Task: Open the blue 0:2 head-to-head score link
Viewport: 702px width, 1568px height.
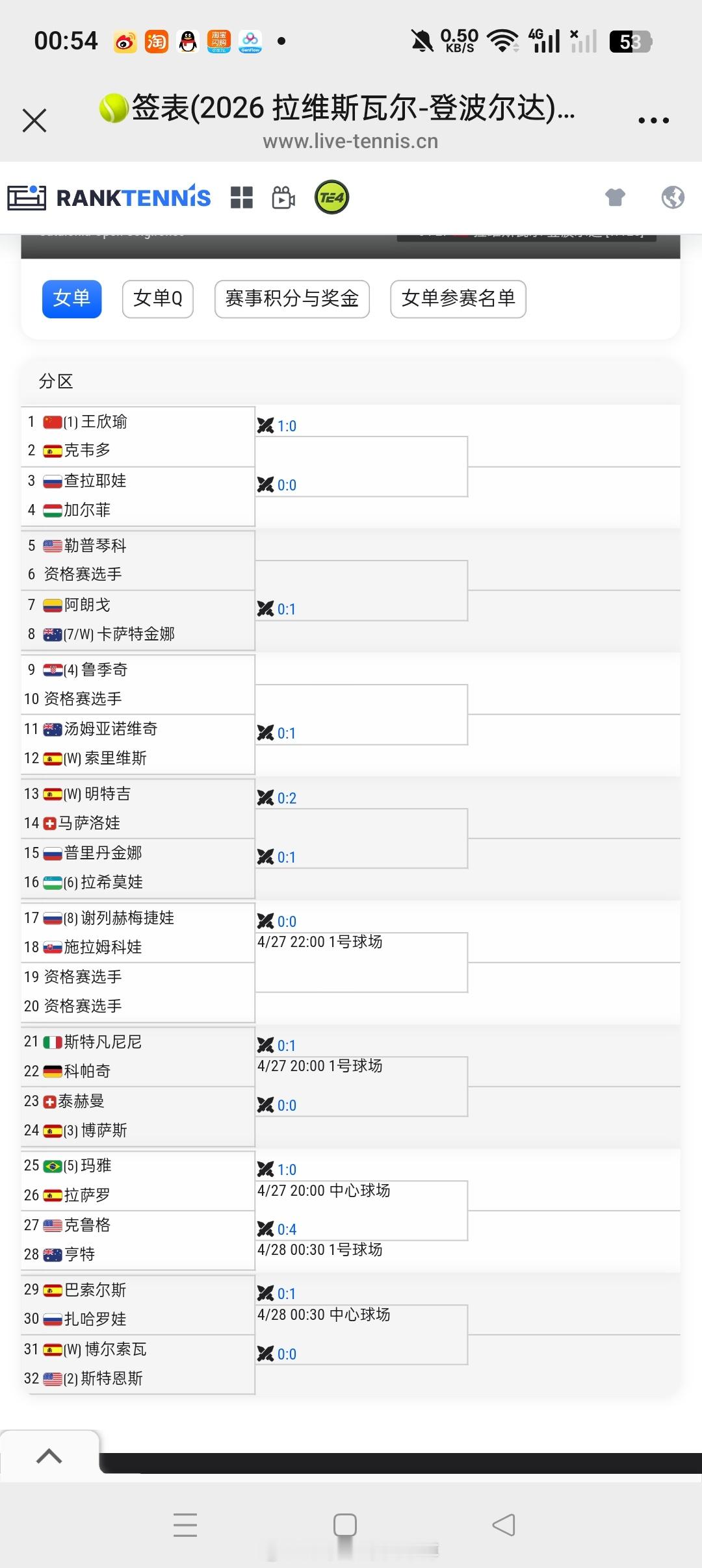Action: 286,798
